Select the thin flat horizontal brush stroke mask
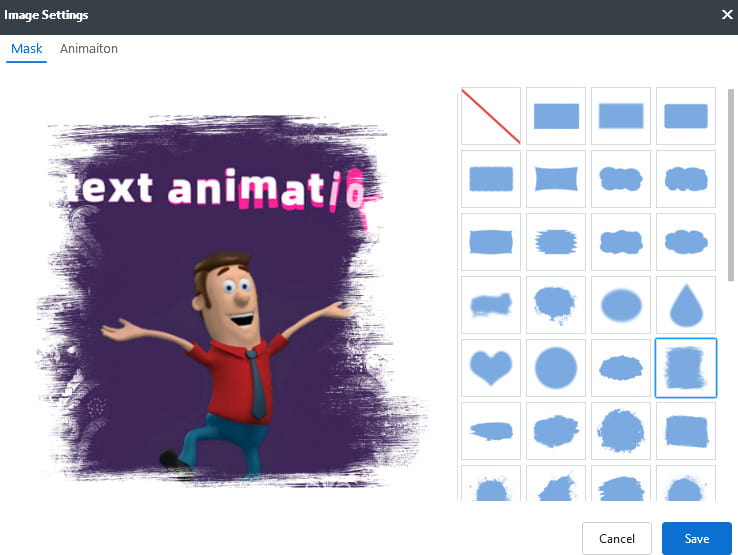738x555 pixels. coord(491,431)
